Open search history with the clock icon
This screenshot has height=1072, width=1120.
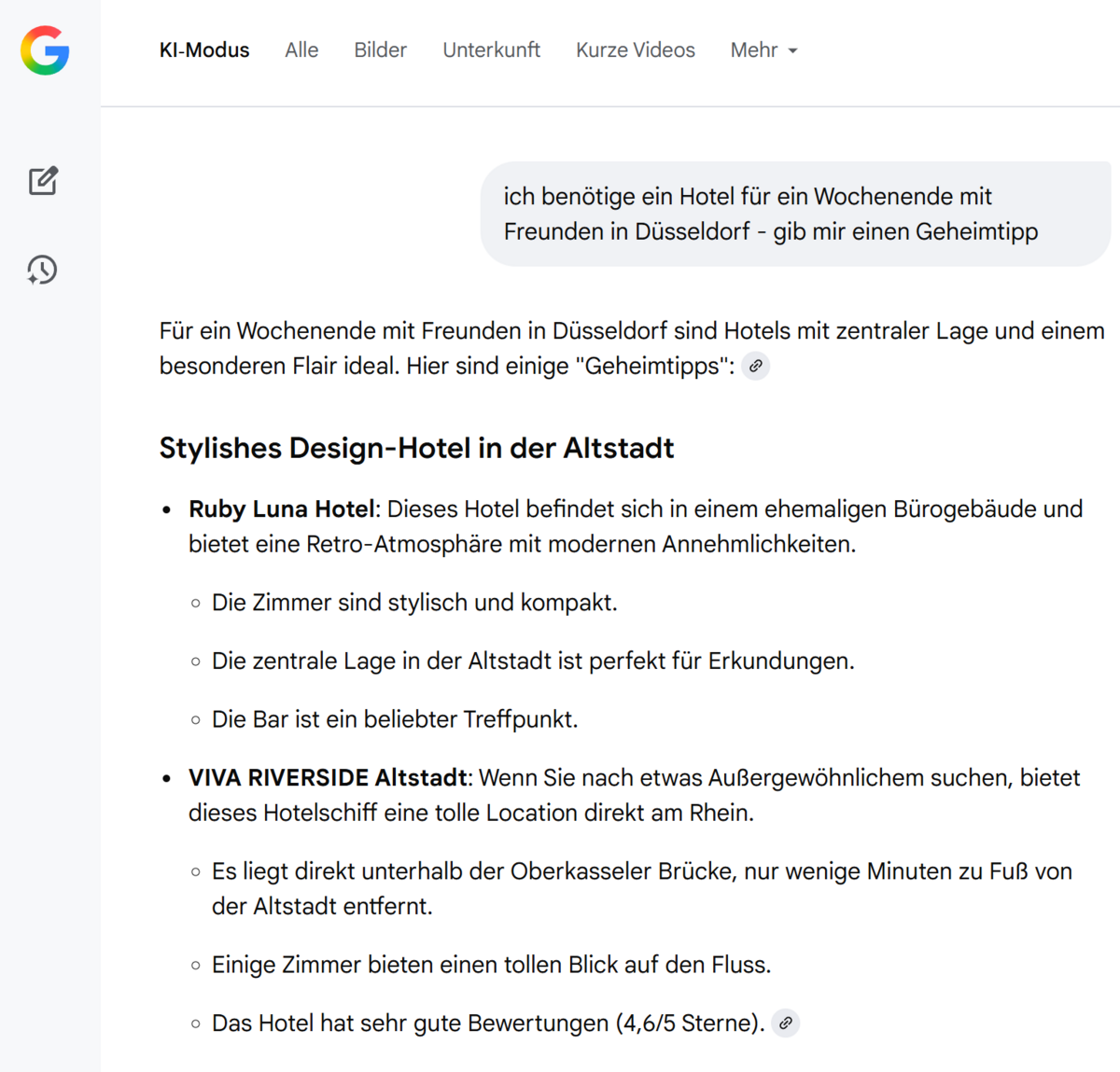click(41, 271)
